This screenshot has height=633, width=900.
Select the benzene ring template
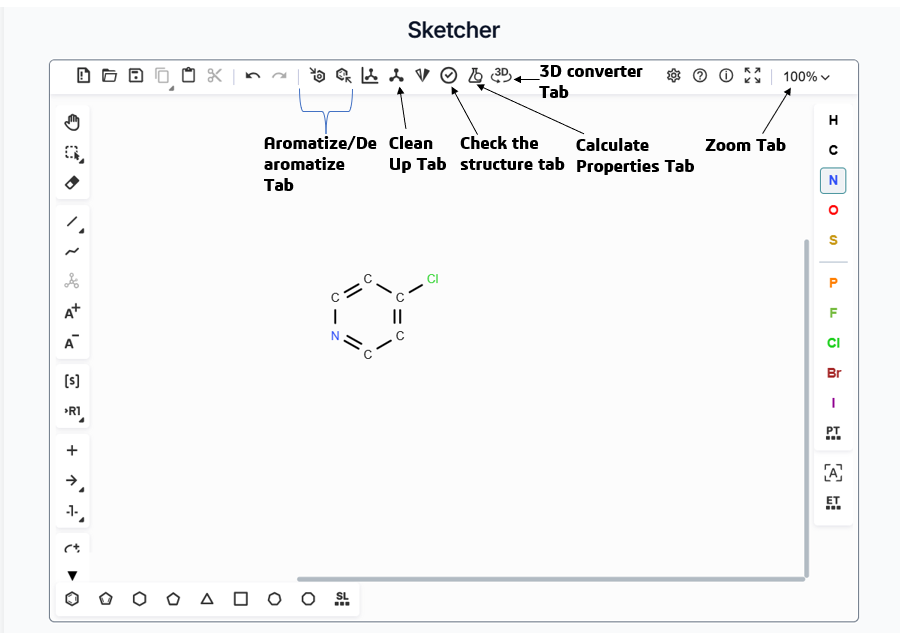click(70, 599)
